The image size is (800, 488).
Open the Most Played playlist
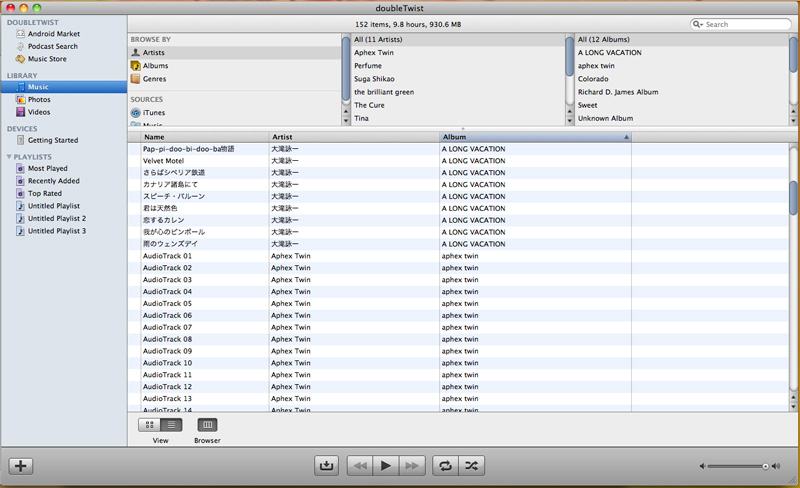(x=47, y=169)
